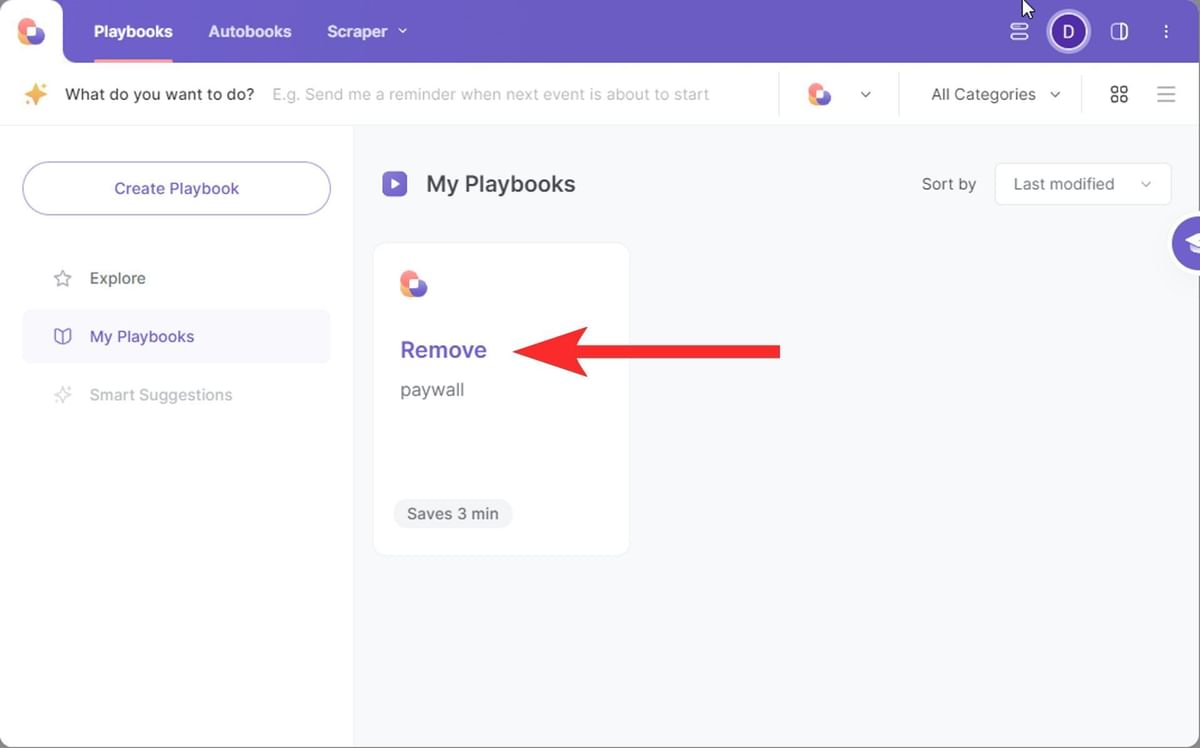Click the sparkle icon beside 'What do you want to do?'
The width and height of the screenshot is (1200, 748).
(37, 93)
